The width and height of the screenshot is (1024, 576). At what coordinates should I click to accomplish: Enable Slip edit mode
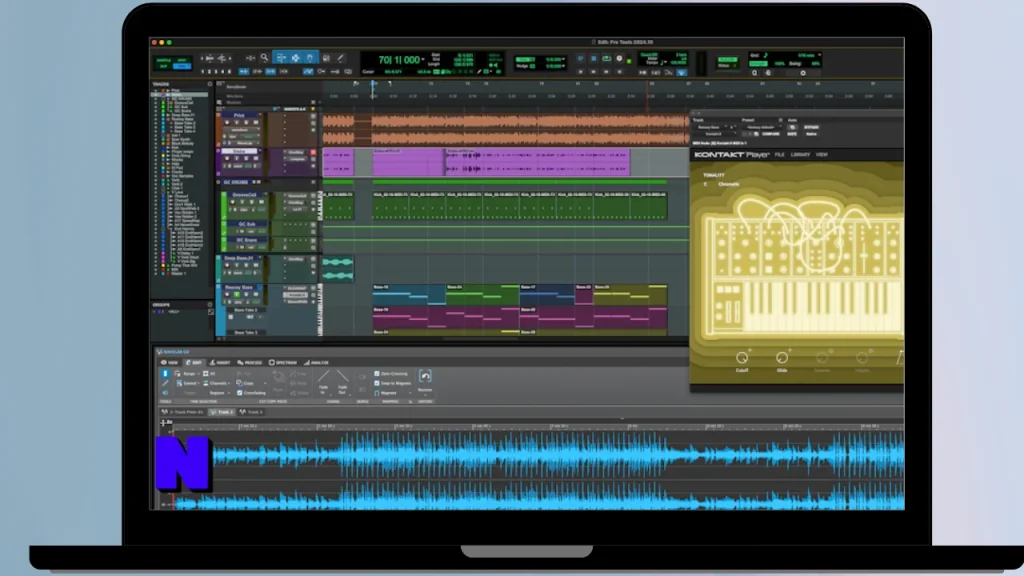tap(161, 67)
